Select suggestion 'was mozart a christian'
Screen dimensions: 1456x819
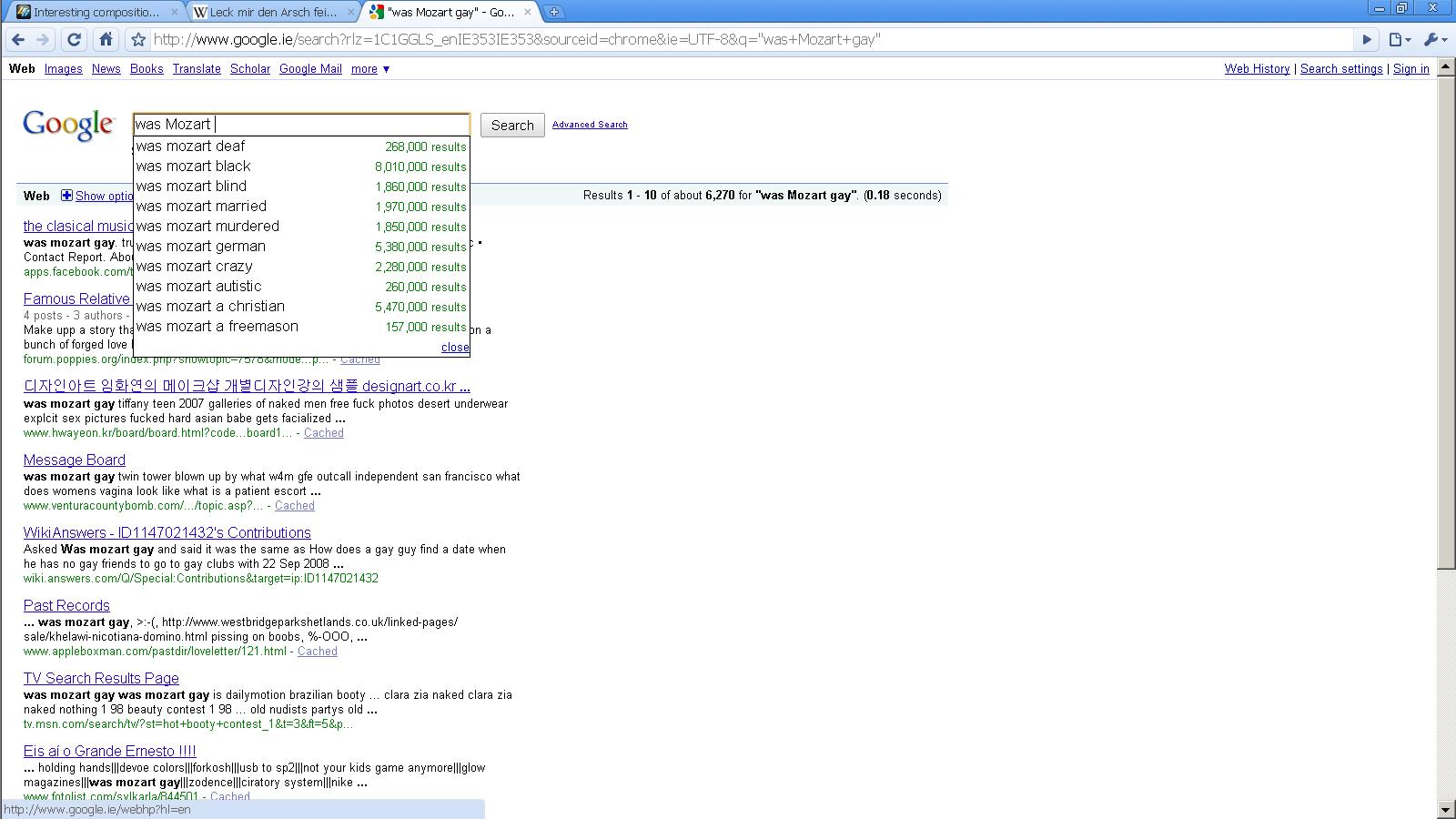(301, 307)
